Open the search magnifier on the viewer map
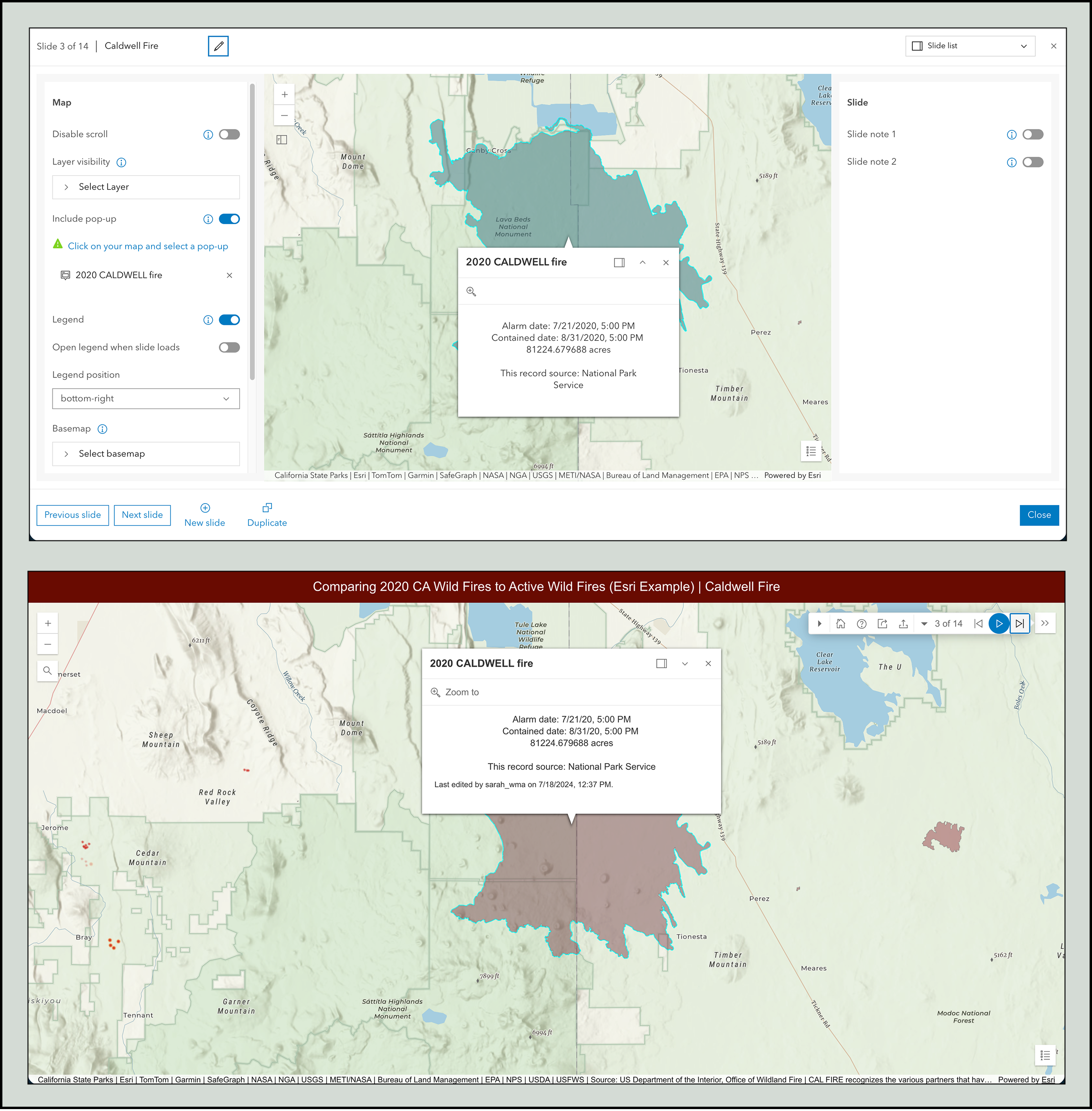1092x1111 pixels. (x=48, y=670)
